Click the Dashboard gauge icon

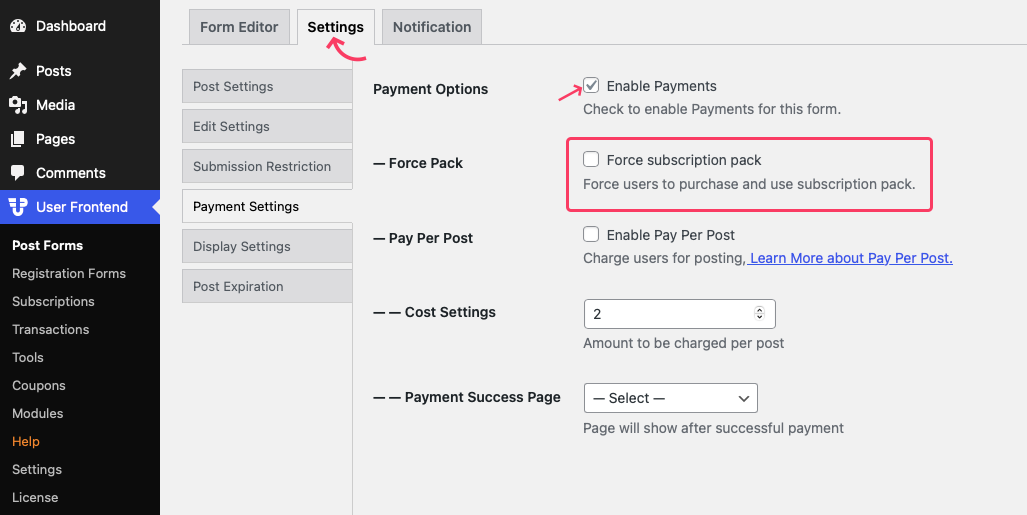click(18, 26)
